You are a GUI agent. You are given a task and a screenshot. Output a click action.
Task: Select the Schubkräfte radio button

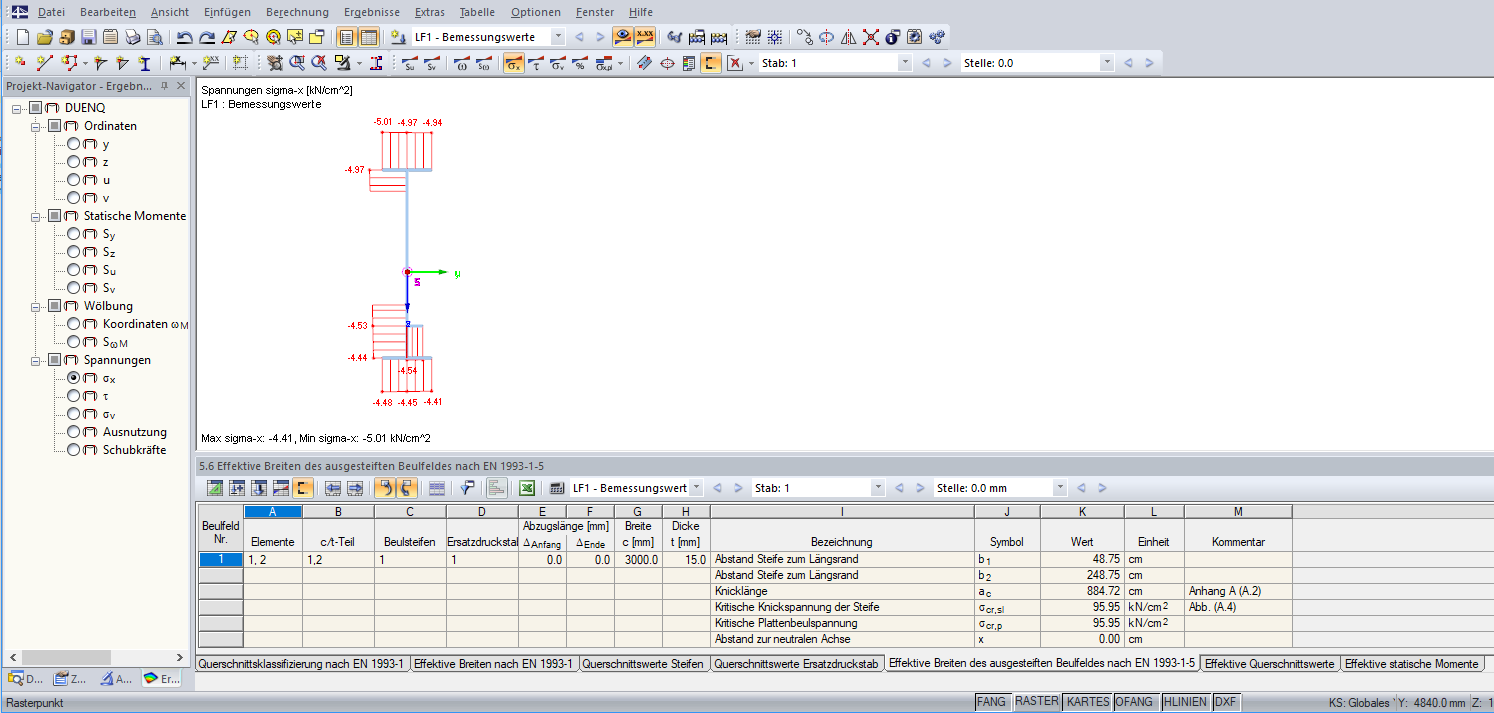(74, 450)
